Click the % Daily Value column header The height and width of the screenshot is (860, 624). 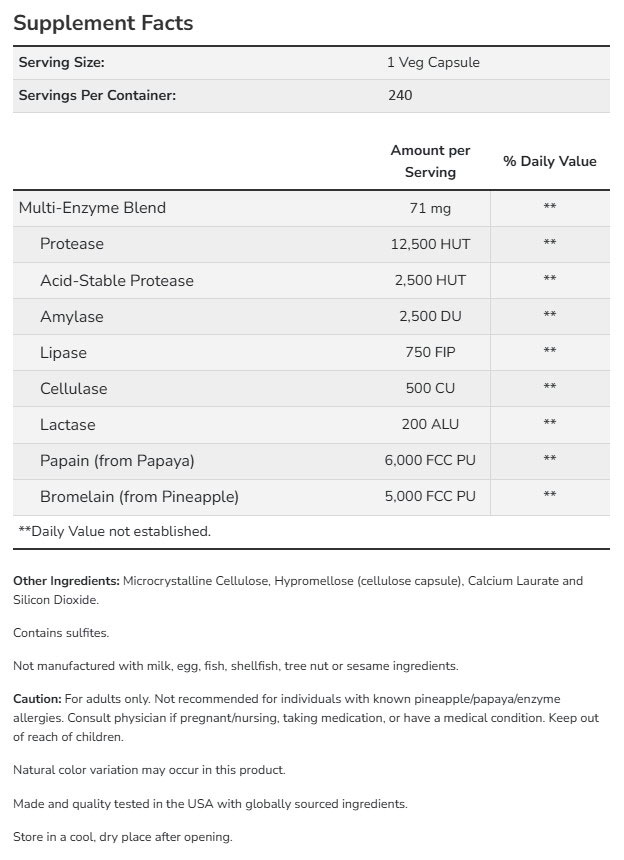coord(549,161)
